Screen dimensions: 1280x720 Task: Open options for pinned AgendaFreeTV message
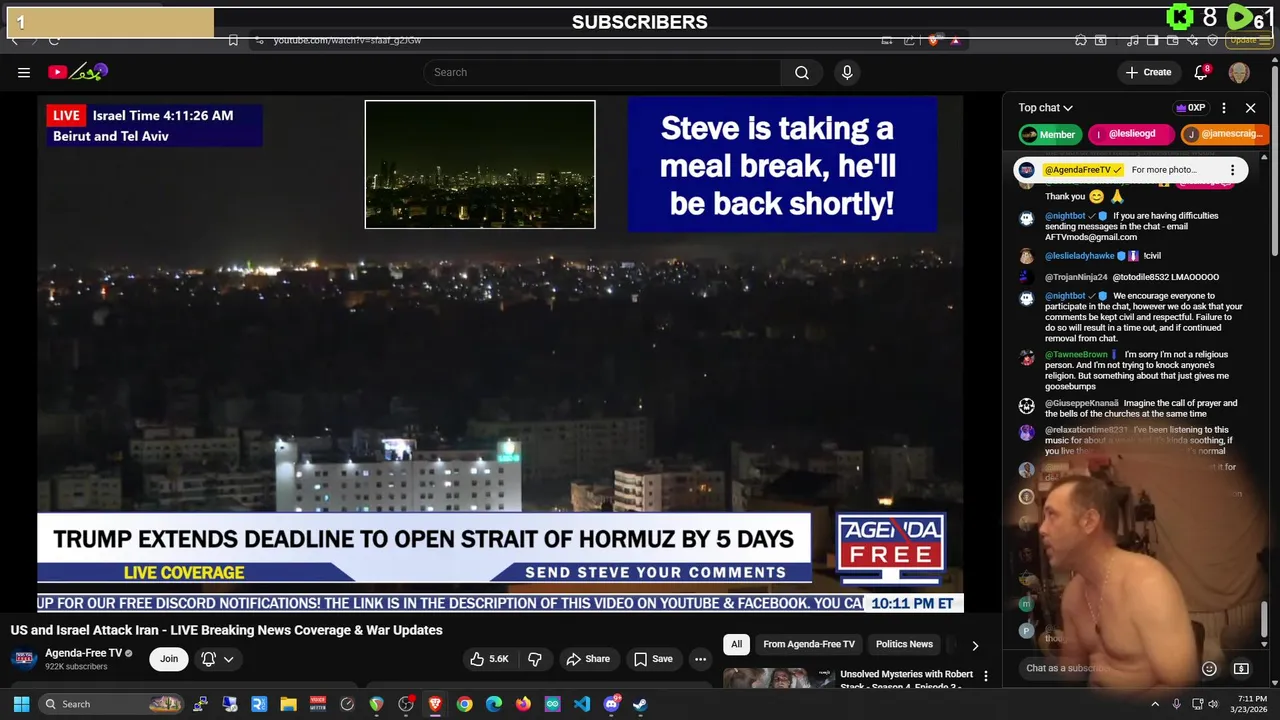1232,170
